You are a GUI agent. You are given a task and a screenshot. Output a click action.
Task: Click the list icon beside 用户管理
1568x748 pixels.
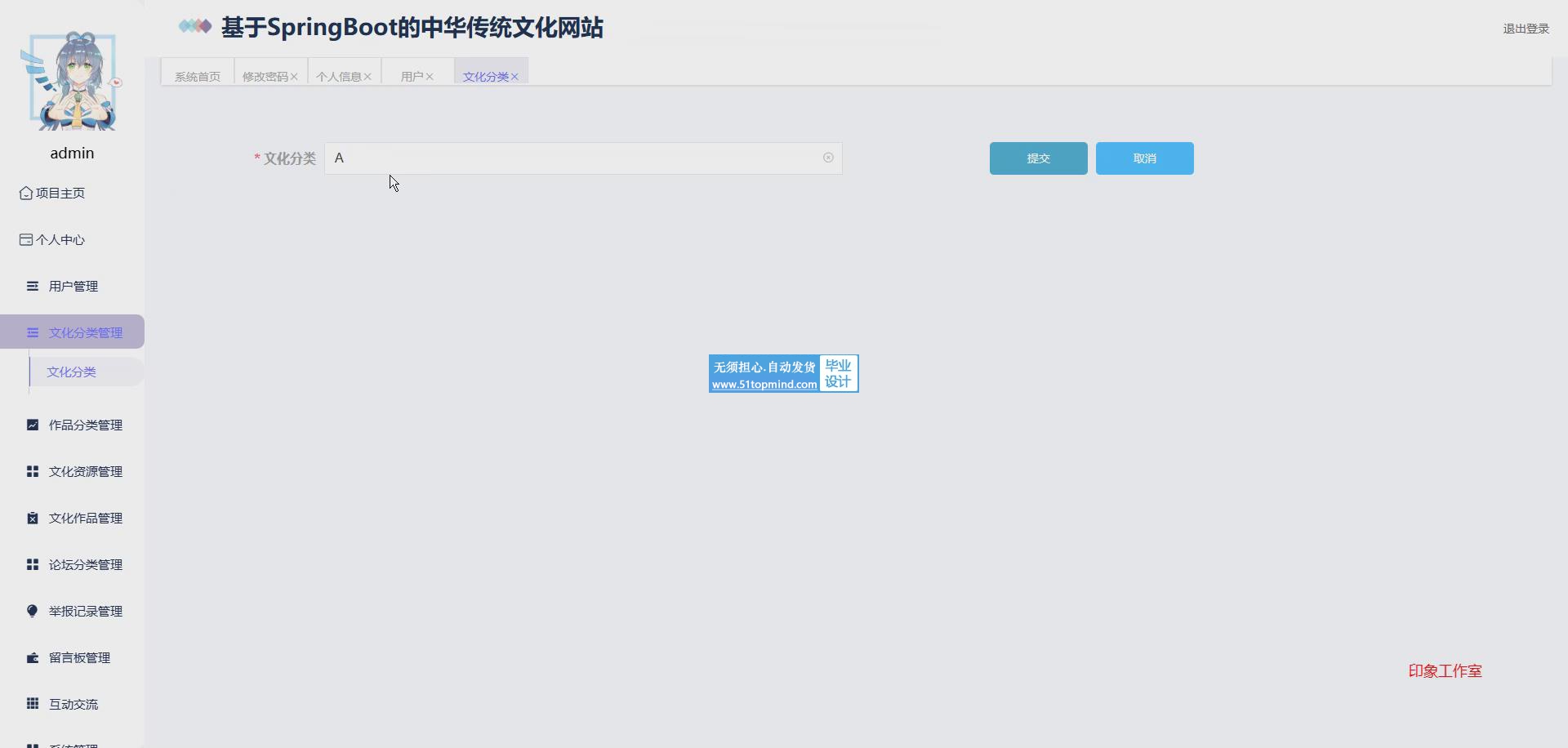click(33, 287)
